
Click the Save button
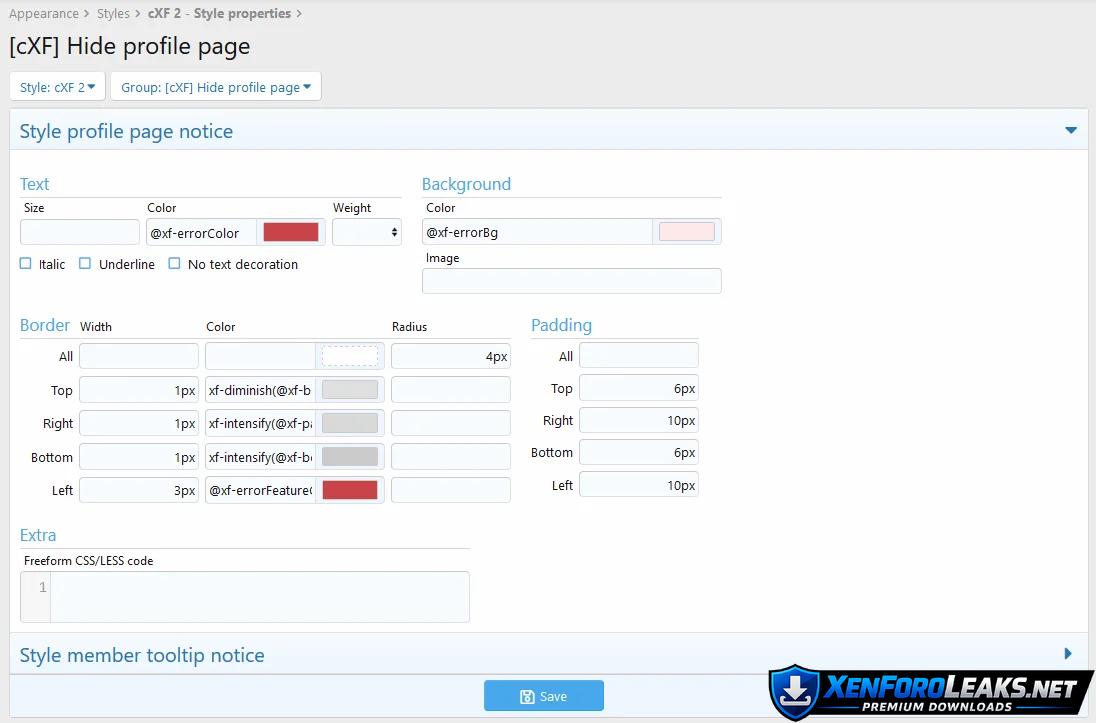(x=543, y=696)
